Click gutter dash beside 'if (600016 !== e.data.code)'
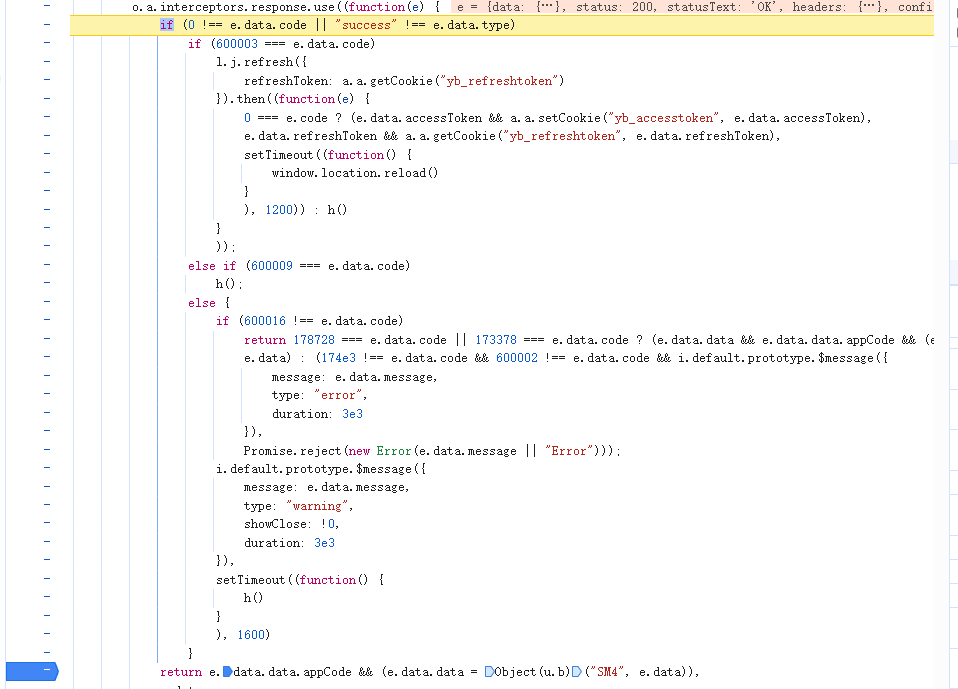The width and height of the screenshot is (958, 689). point(47,319)
